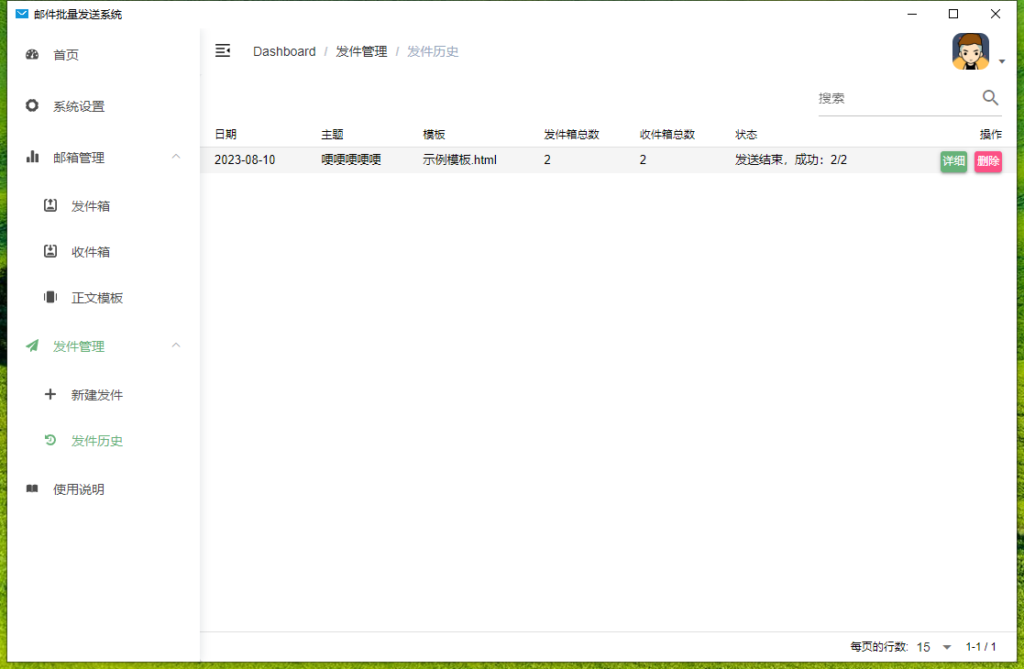This screenshot has height=669, width=1024.
Task: Delete the record using the 删除 button
Action: tap(988, 161)
